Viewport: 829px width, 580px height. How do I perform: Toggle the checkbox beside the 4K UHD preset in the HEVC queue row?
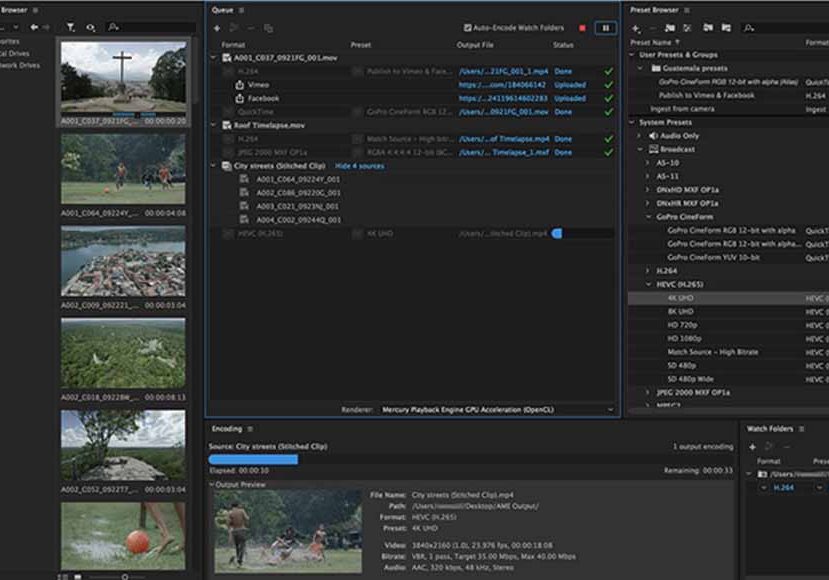point(356,233)
